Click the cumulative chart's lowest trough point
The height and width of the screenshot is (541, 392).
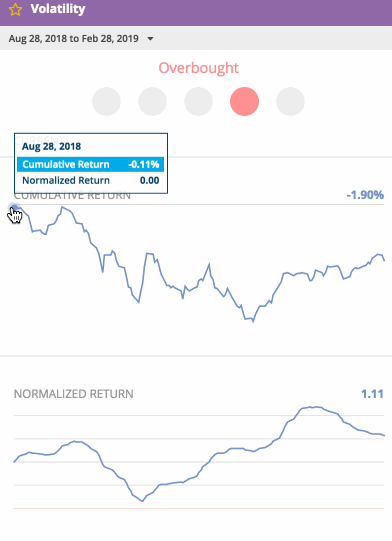(x=253, y=322)
